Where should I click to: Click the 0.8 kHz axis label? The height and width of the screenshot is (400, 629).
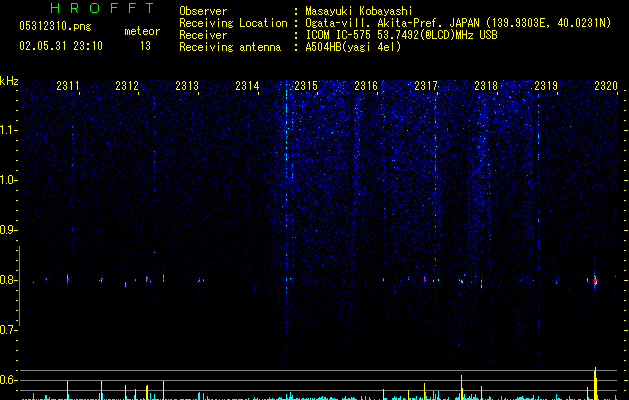[x=9, y=280]
